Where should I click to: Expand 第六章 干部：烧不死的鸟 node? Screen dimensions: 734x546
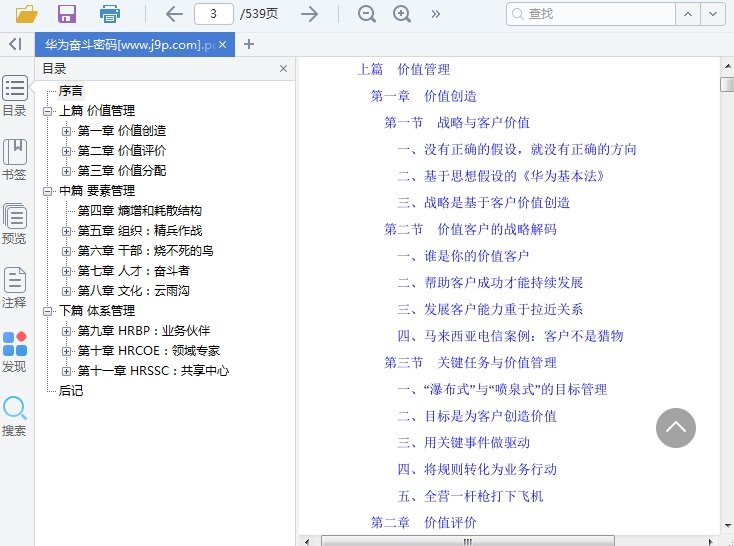point(66,251)
